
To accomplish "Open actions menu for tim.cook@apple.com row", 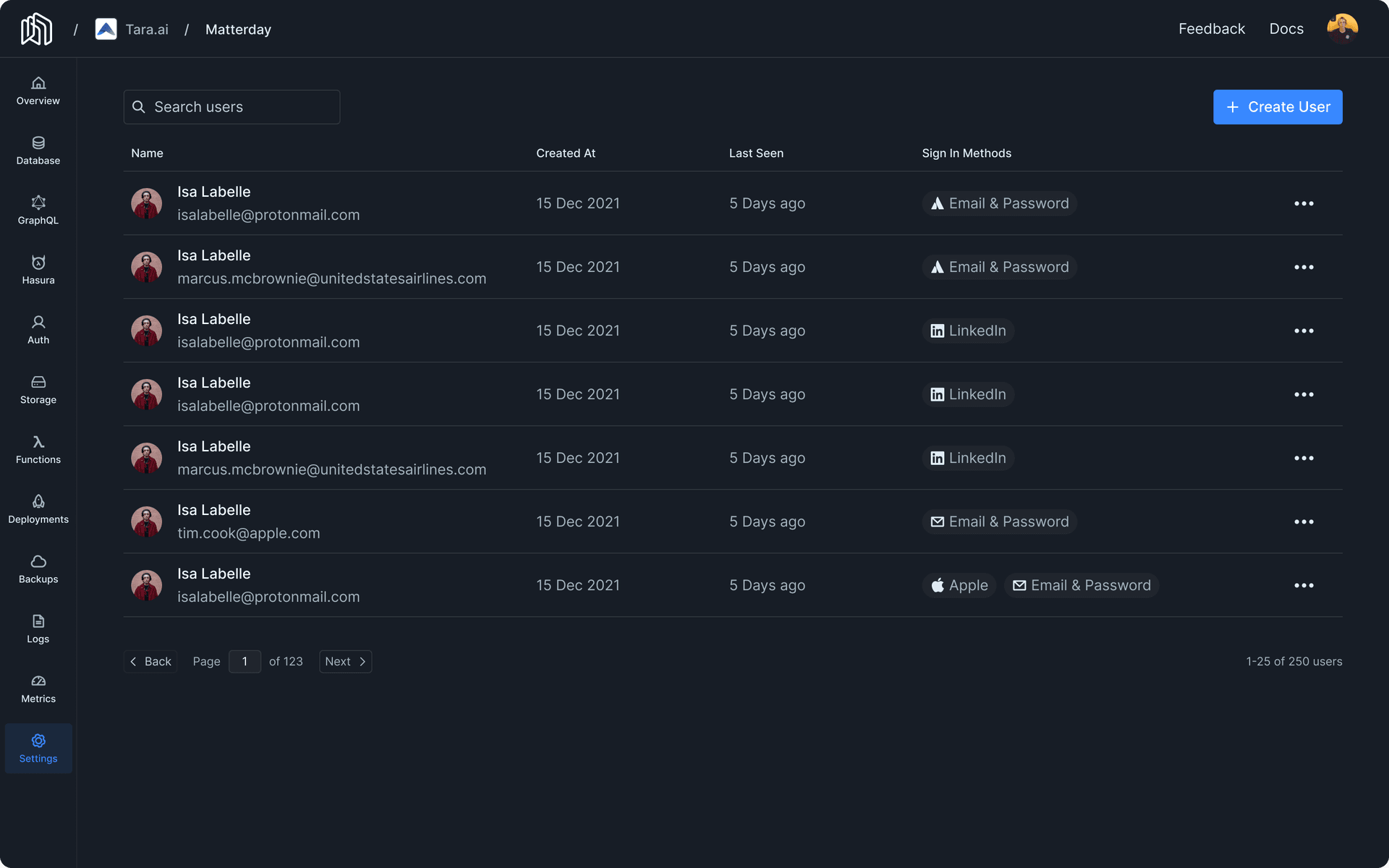I will tap(1304, 522).
